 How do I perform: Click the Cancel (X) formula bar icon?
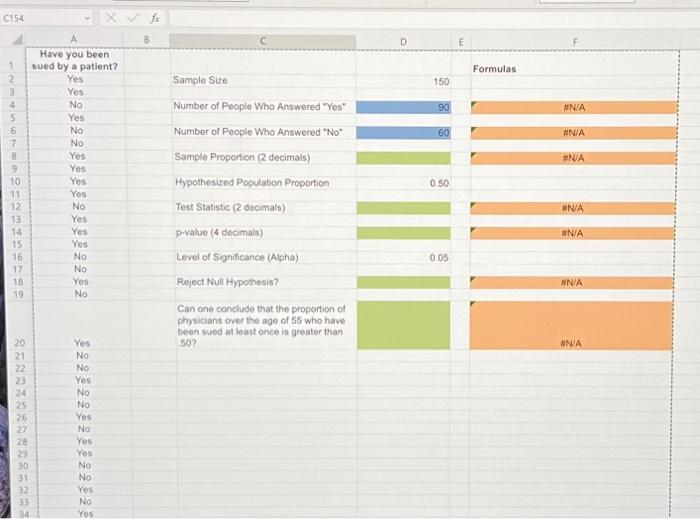[x=111, y=18]
